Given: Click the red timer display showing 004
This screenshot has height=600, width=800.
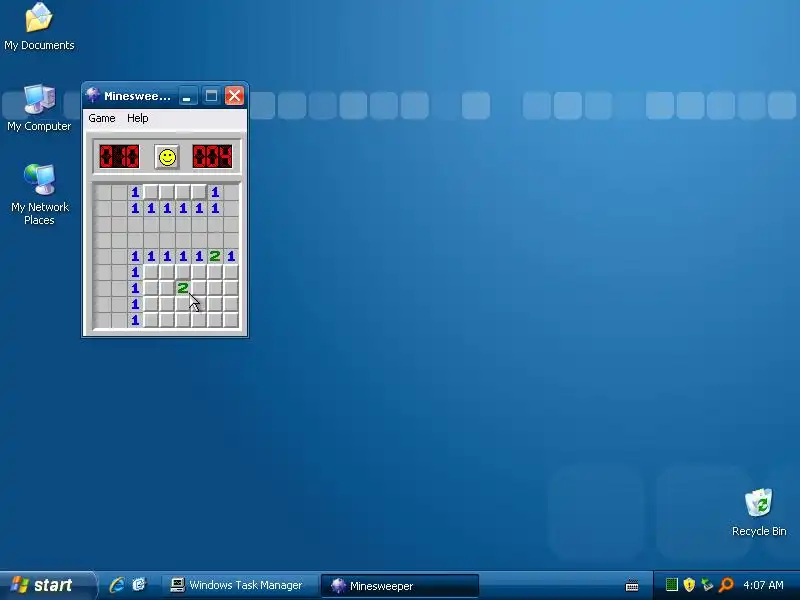Looking at the screenshot, I should [212, 157].
